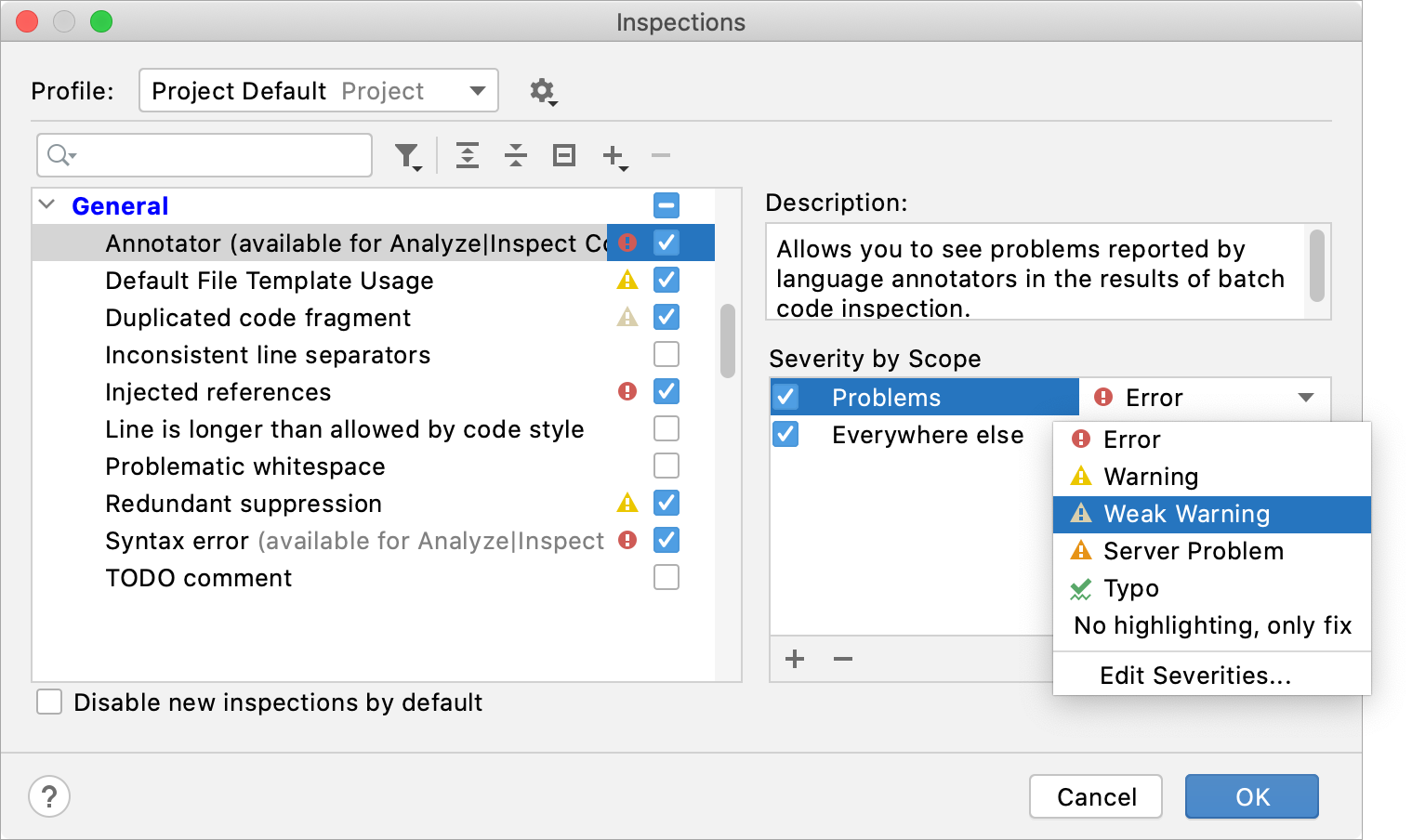Enable the TODO comment inspection checkbox
This screenshot has width=1412, height=840.
coord(666,577)
